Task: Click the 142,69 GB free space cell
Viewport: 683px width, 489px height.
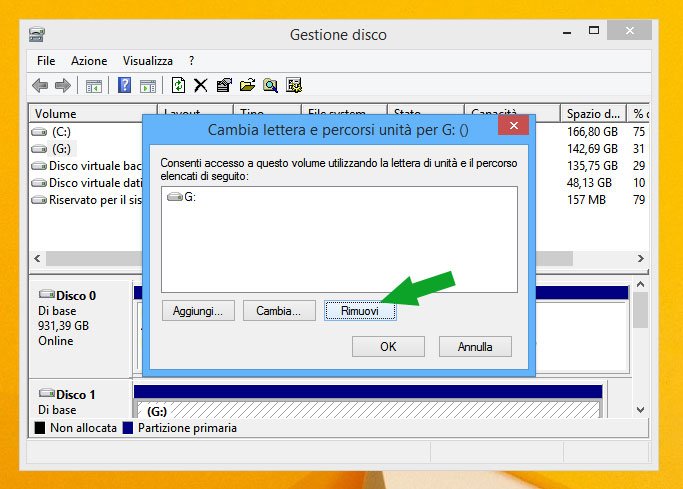Action: (592, 149)
